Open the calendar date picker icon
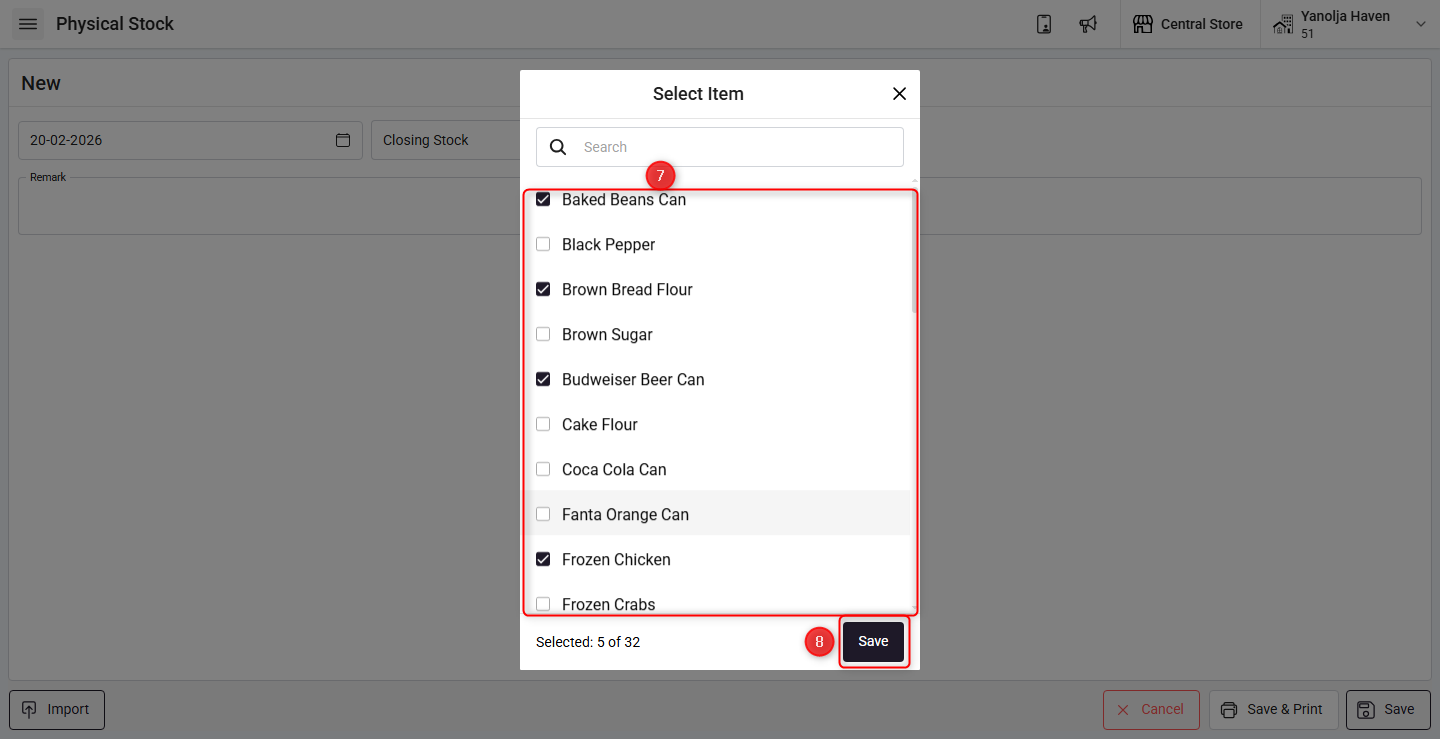Image resolution: width=1440 pixels, height=739 pixels. pos(343,140)
